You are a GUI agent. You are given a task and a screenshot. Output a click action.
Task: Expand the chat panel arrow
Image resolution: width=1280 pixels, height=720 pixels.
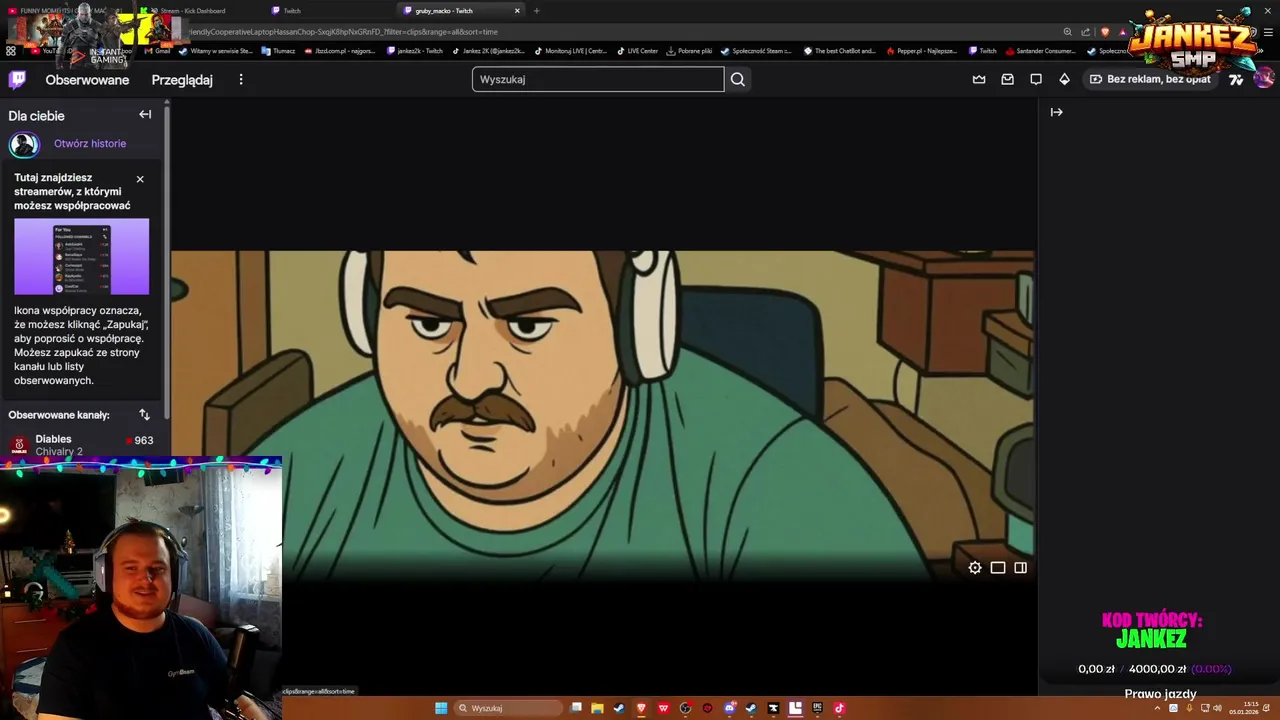[1056, 112]
